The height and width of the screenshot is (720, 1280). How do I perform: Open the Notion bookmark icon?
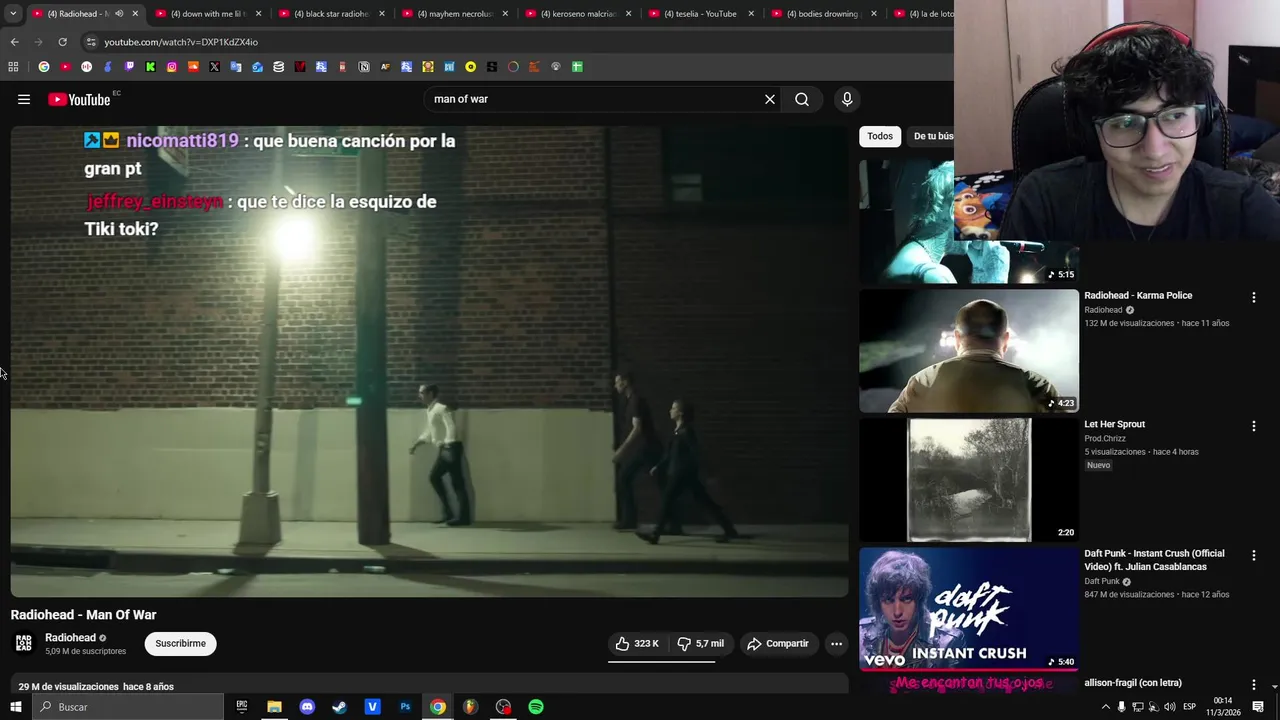coord(364,67)
